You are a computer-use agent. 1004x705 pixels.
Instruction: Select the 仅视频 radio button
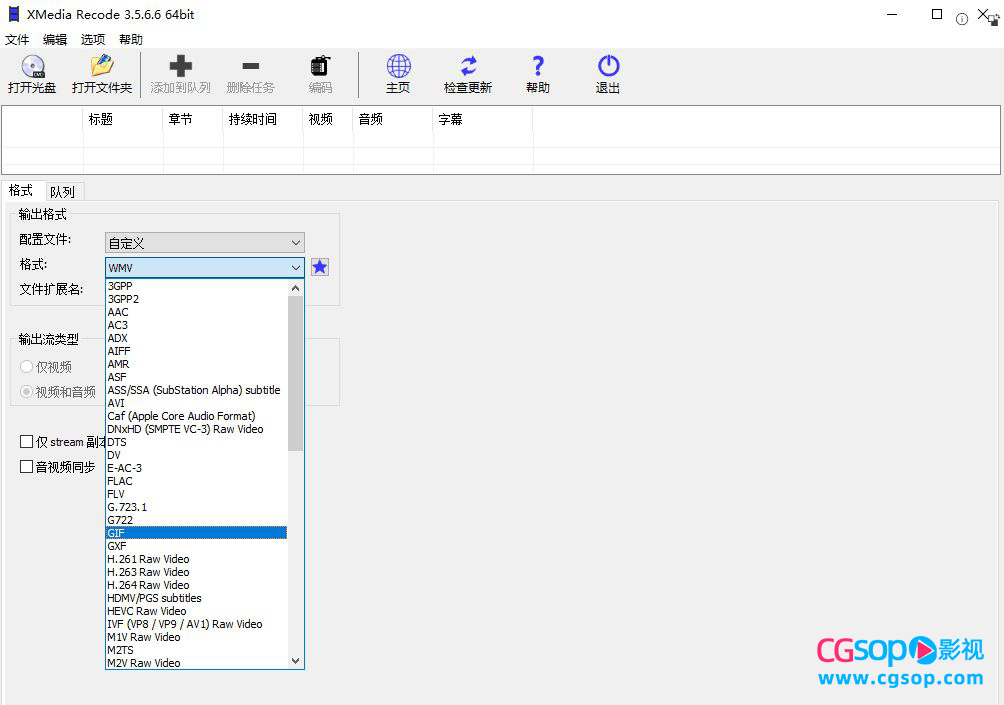point(27,367)
